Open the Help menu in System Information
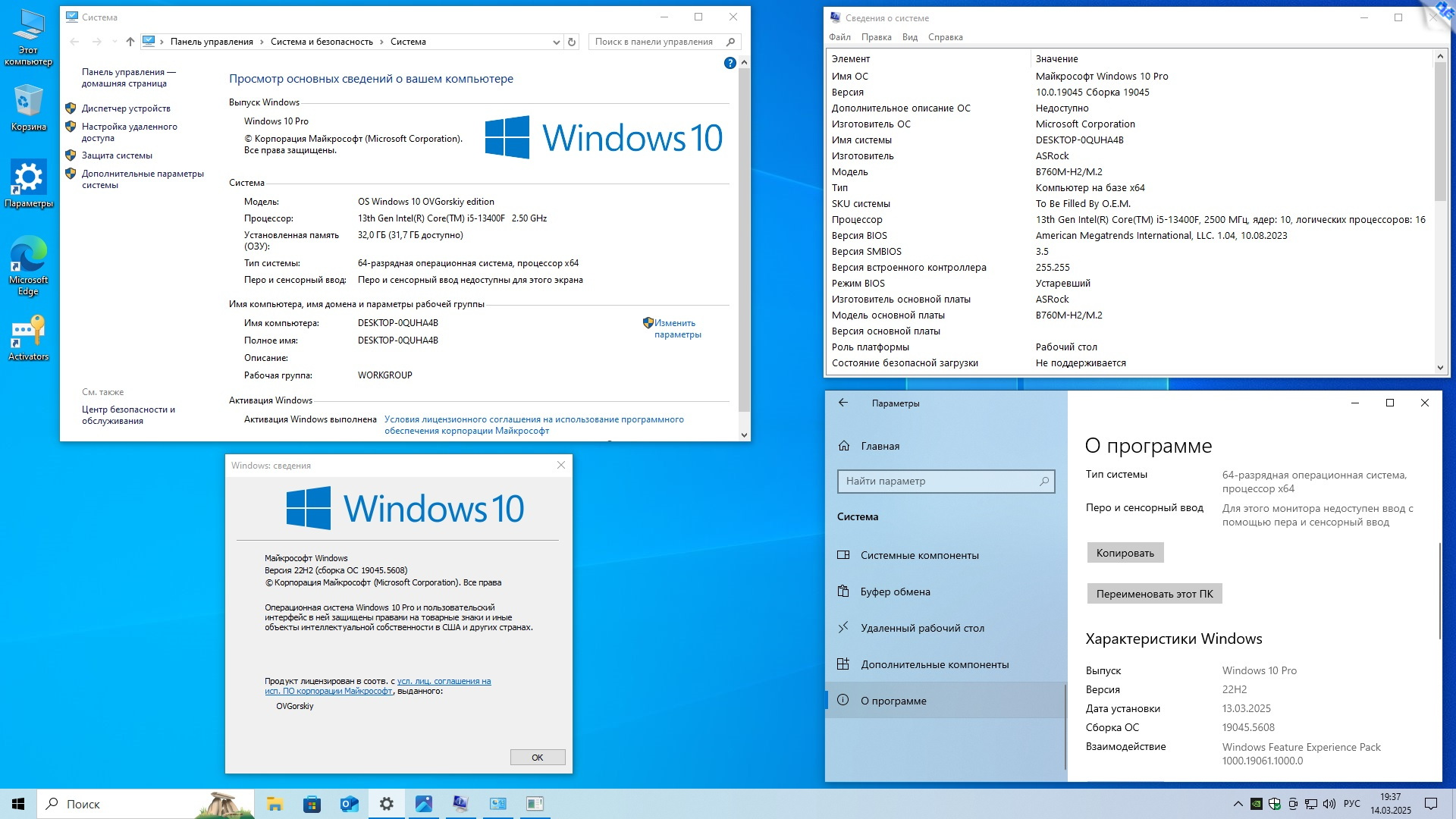The width and height of the screenshot is (1456, 819). (x=945, y=37)
